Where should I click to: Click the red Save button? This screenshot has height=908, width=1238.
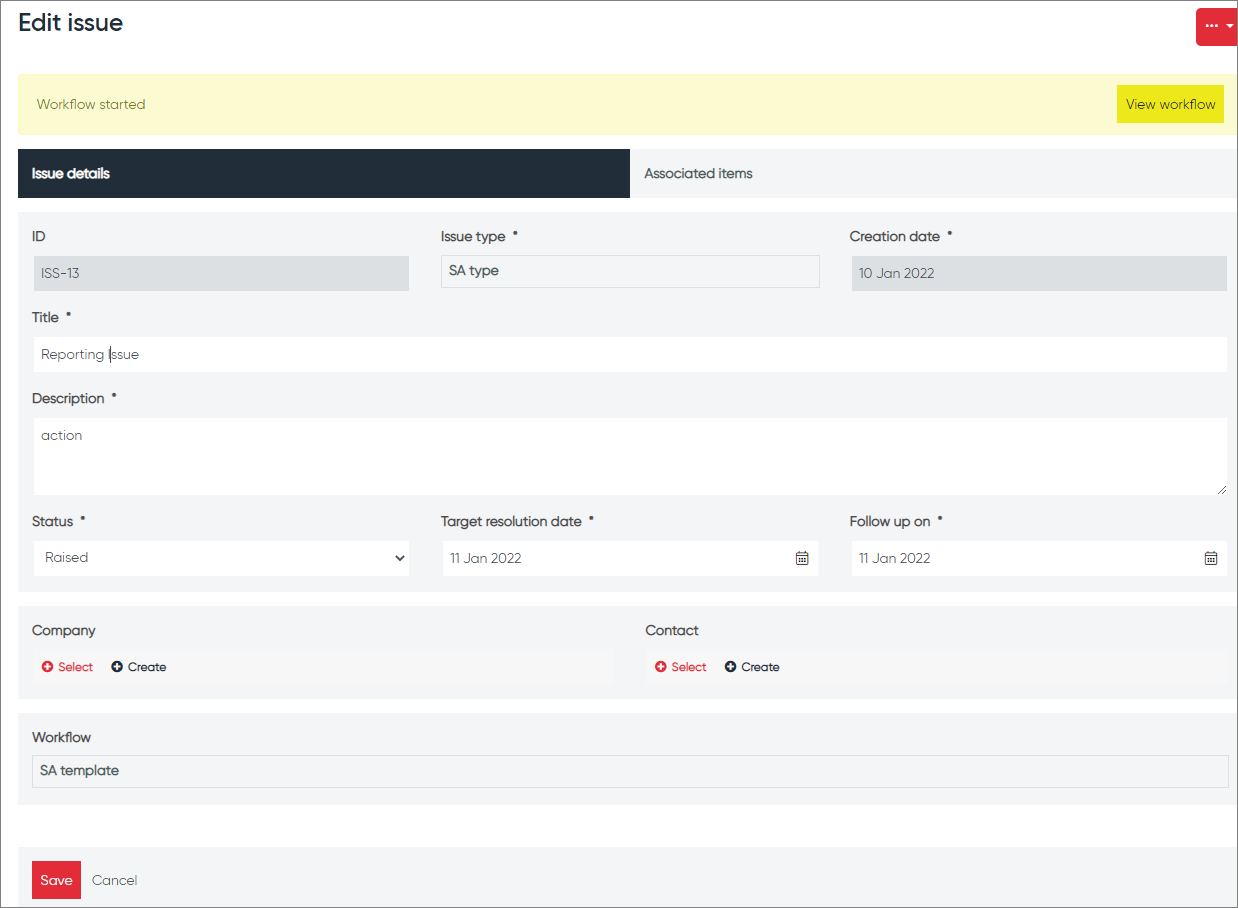coord(56,880)
